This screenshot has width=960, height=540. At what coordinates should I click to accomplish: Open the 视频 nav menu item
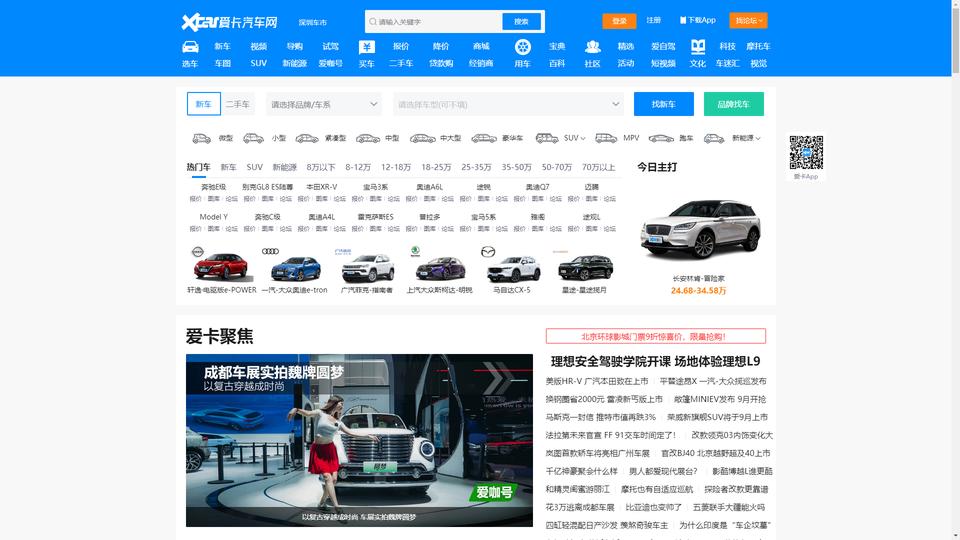point(258,46)
